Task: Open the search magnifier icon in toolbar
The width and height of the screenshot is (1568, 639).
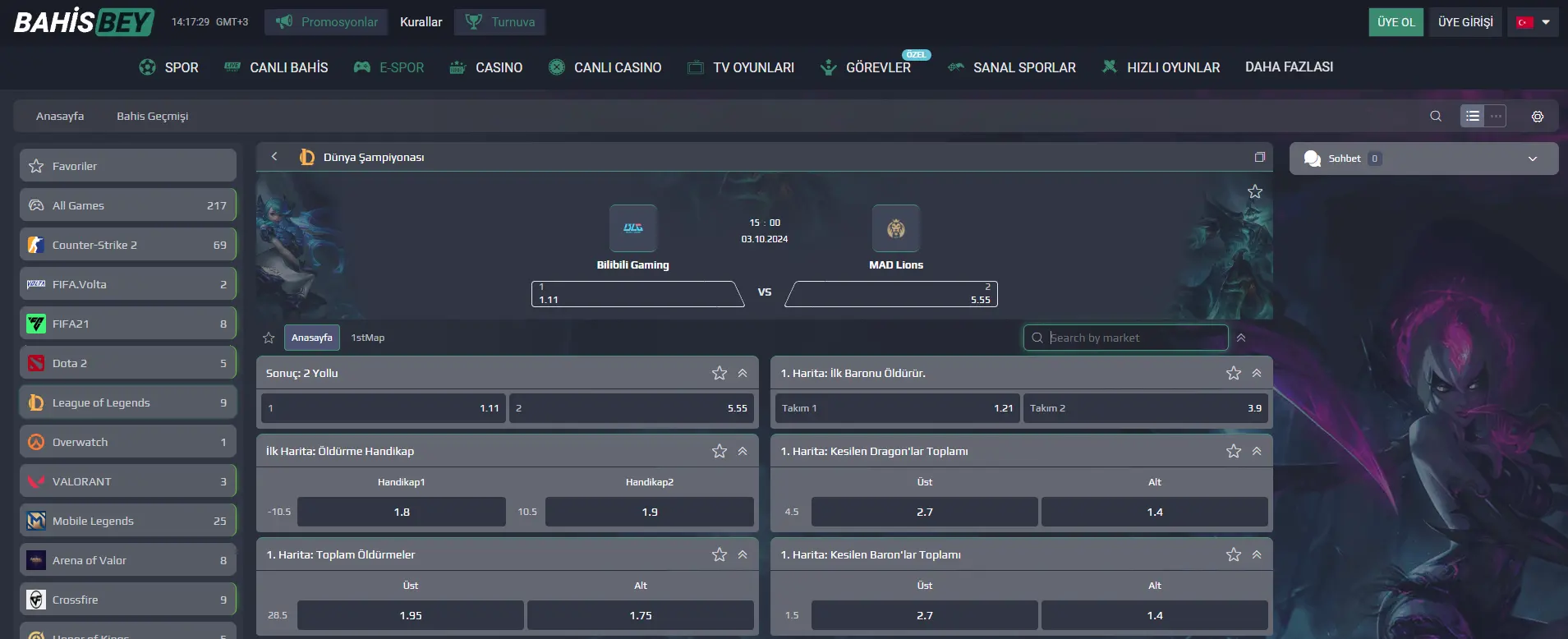Action: (x=1436, y=116)
